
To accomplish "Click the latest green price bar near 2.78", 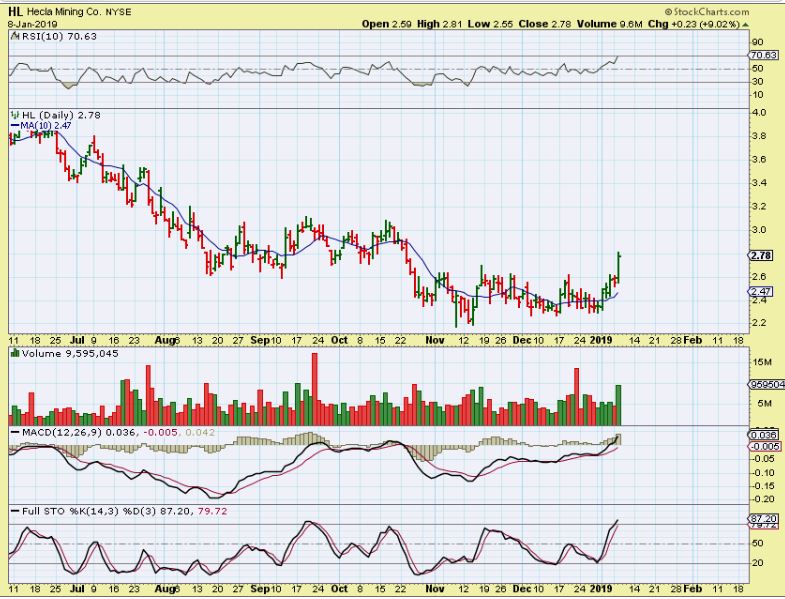I will [619, 267].
